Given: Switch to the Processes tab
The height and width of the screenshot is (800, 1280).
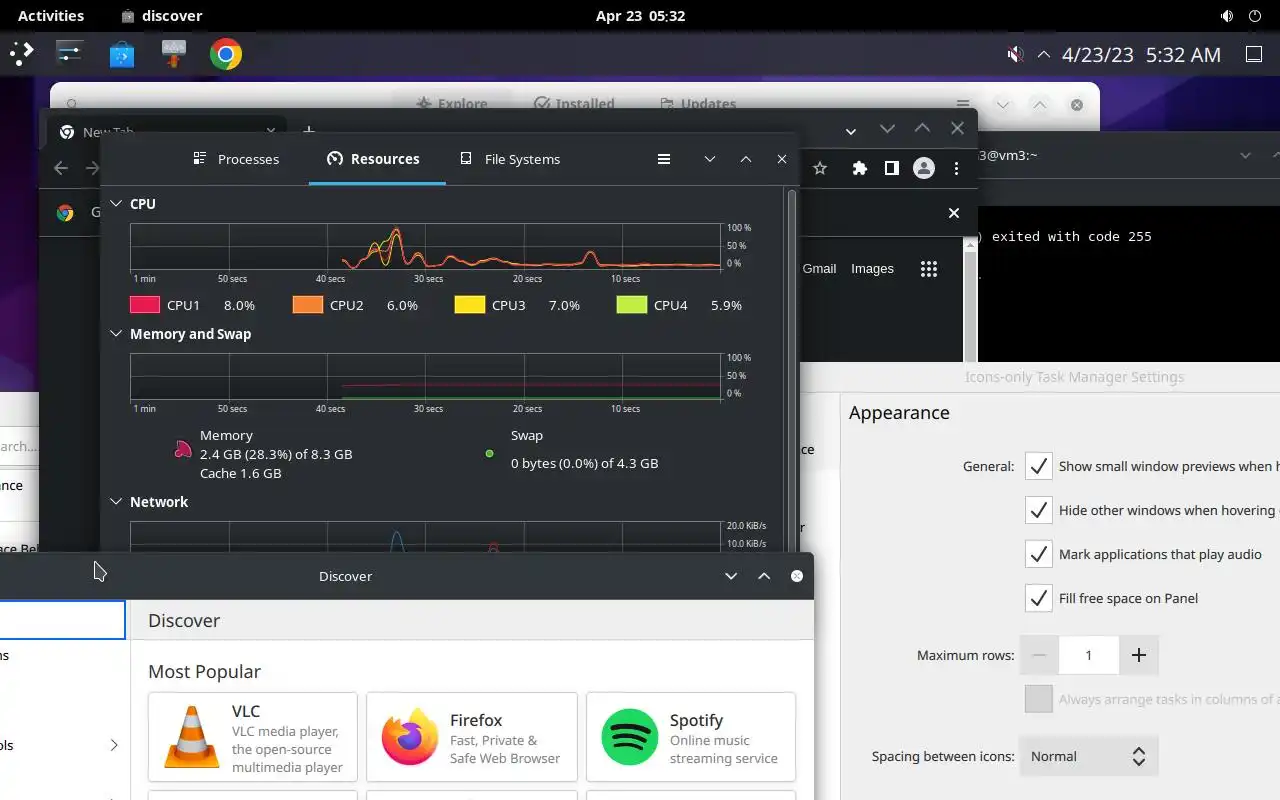Looking at the screenshot, I should click(x=236, y=159).
